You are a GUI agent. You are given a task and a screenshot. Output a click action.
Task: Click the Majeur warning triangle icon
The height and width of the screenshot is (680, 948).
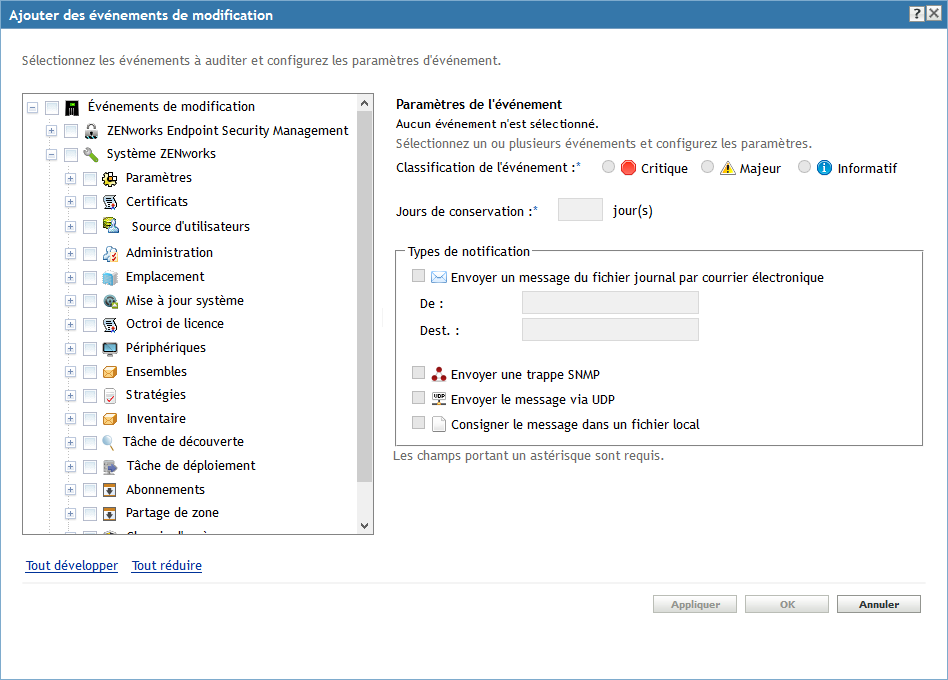[727, 168]
